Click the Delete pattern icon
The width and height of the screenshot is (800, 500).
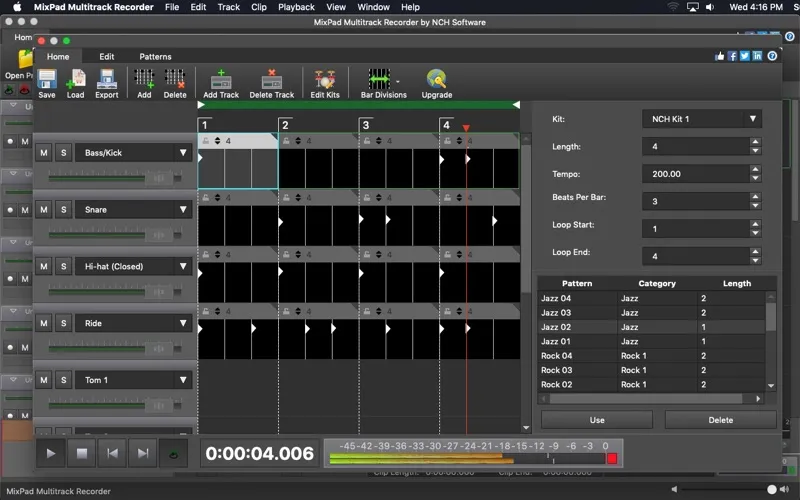coord(175,83)
